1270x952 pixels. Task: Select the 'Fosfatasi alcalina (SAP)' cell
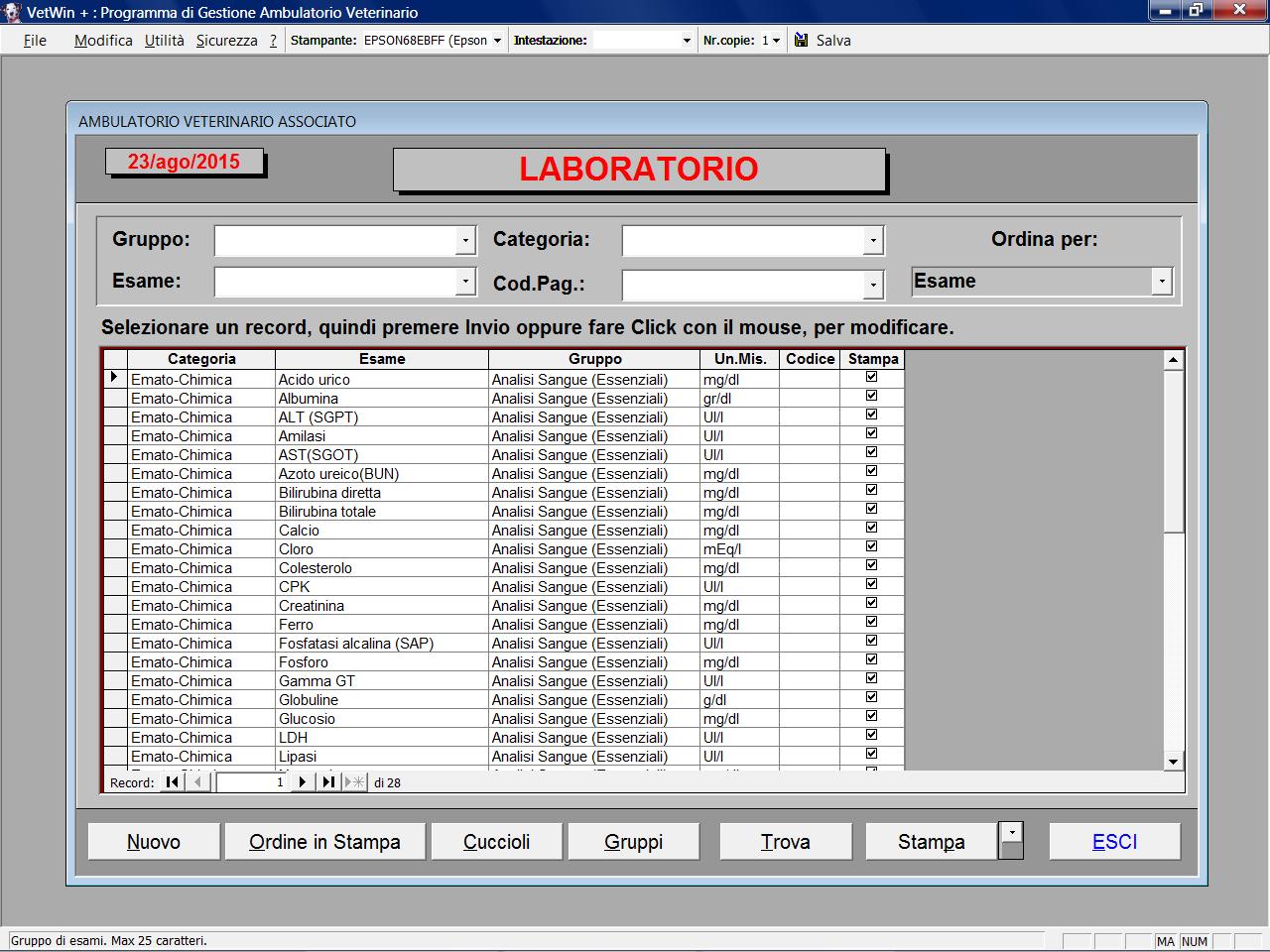click(382, 644)
